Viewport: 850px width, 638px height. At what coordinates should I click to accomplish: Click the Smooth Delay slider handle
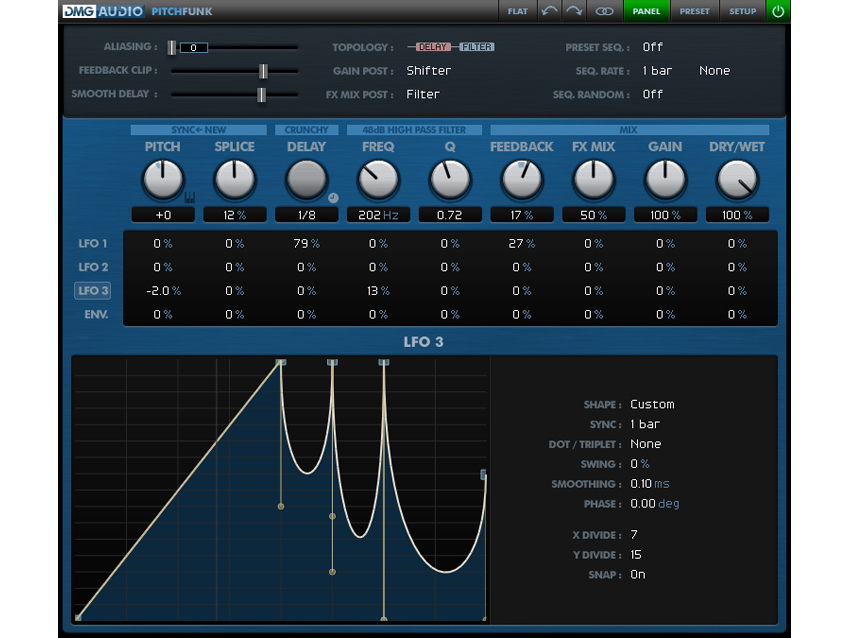tap(261, 95)
